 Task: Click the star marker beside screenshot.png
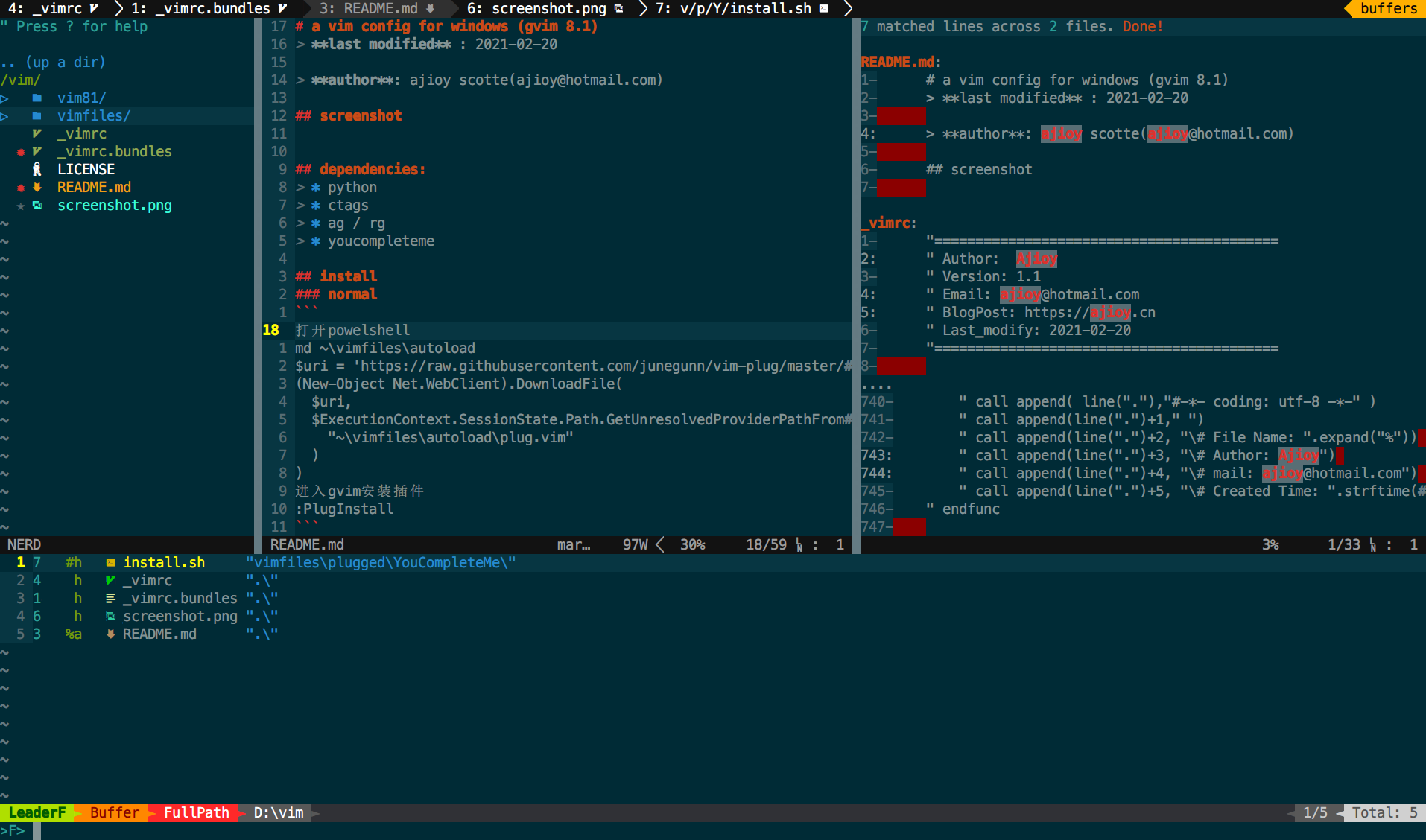(x=21, y=206)
